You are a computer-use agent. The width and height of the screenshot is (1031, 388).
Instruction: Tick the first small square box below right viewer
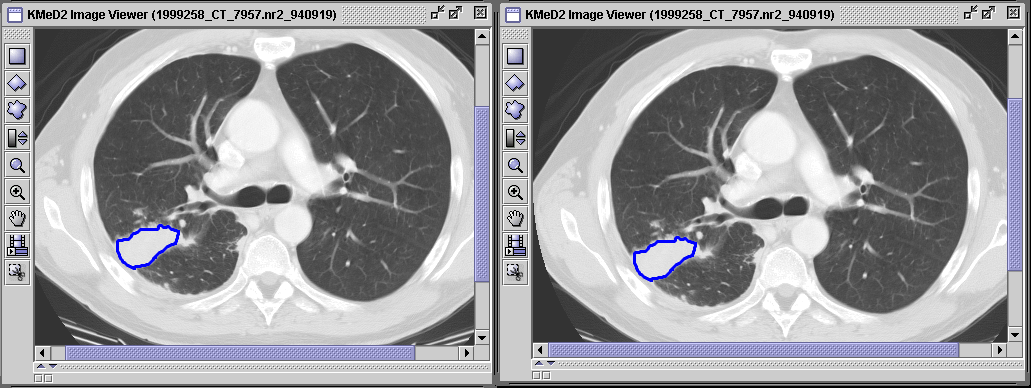537,375
